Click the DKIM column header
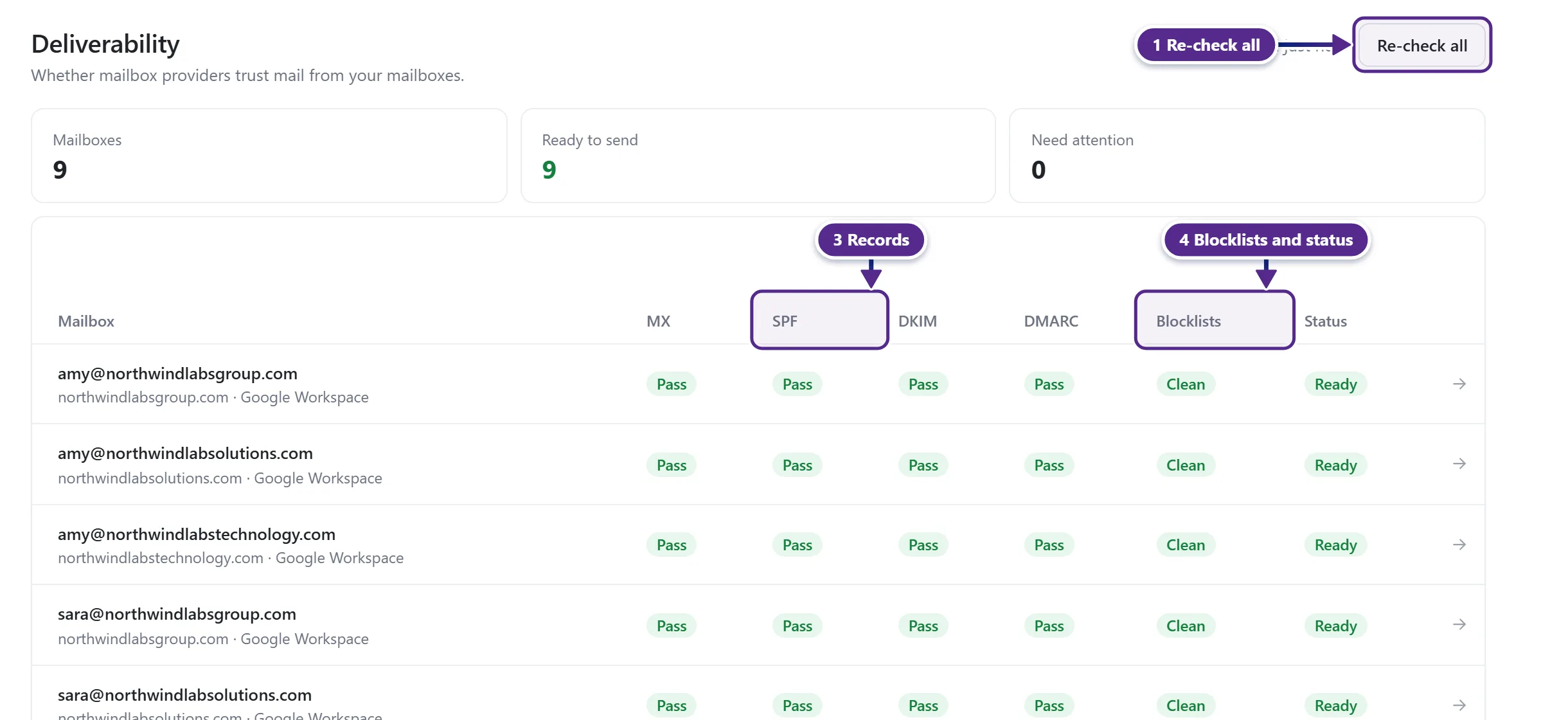Screen dimensions: 1568x720 [917, 321]
